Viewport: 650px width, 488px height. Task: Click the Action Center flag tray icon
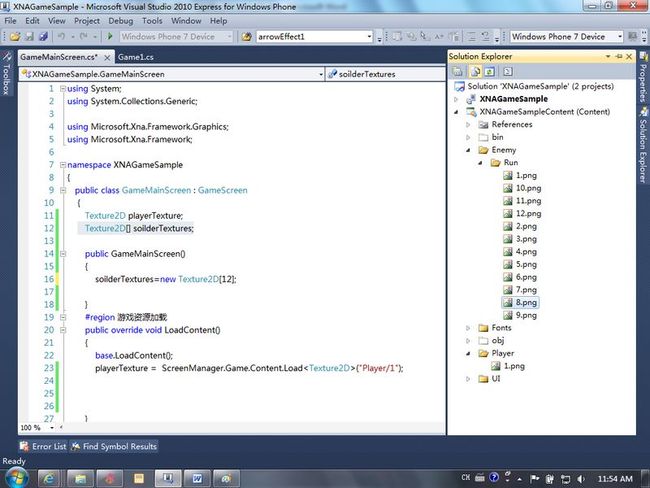(x=534, y=479)
